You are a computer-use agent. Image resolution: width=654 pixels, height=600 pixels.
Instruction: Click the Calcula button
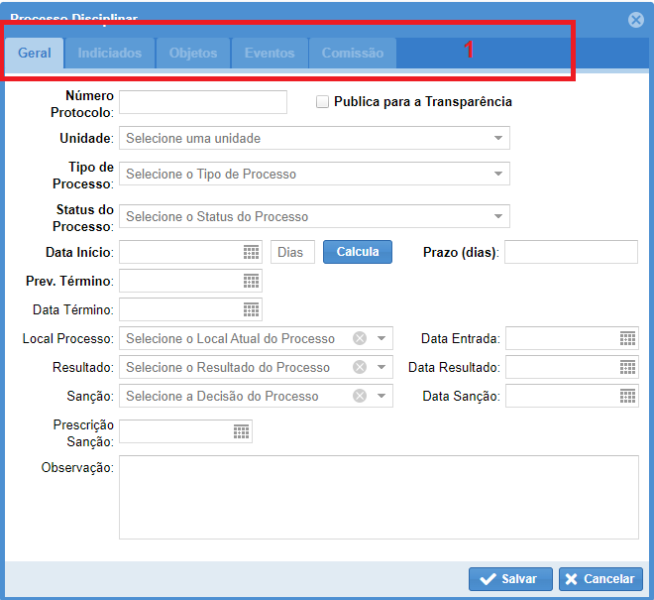357,252
